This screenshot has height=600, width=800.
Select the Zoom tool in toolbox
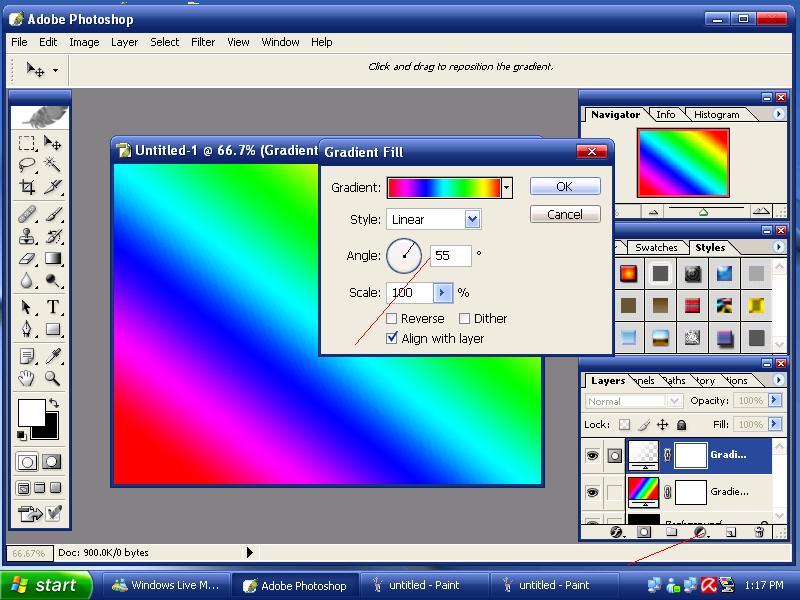point(53,378)
